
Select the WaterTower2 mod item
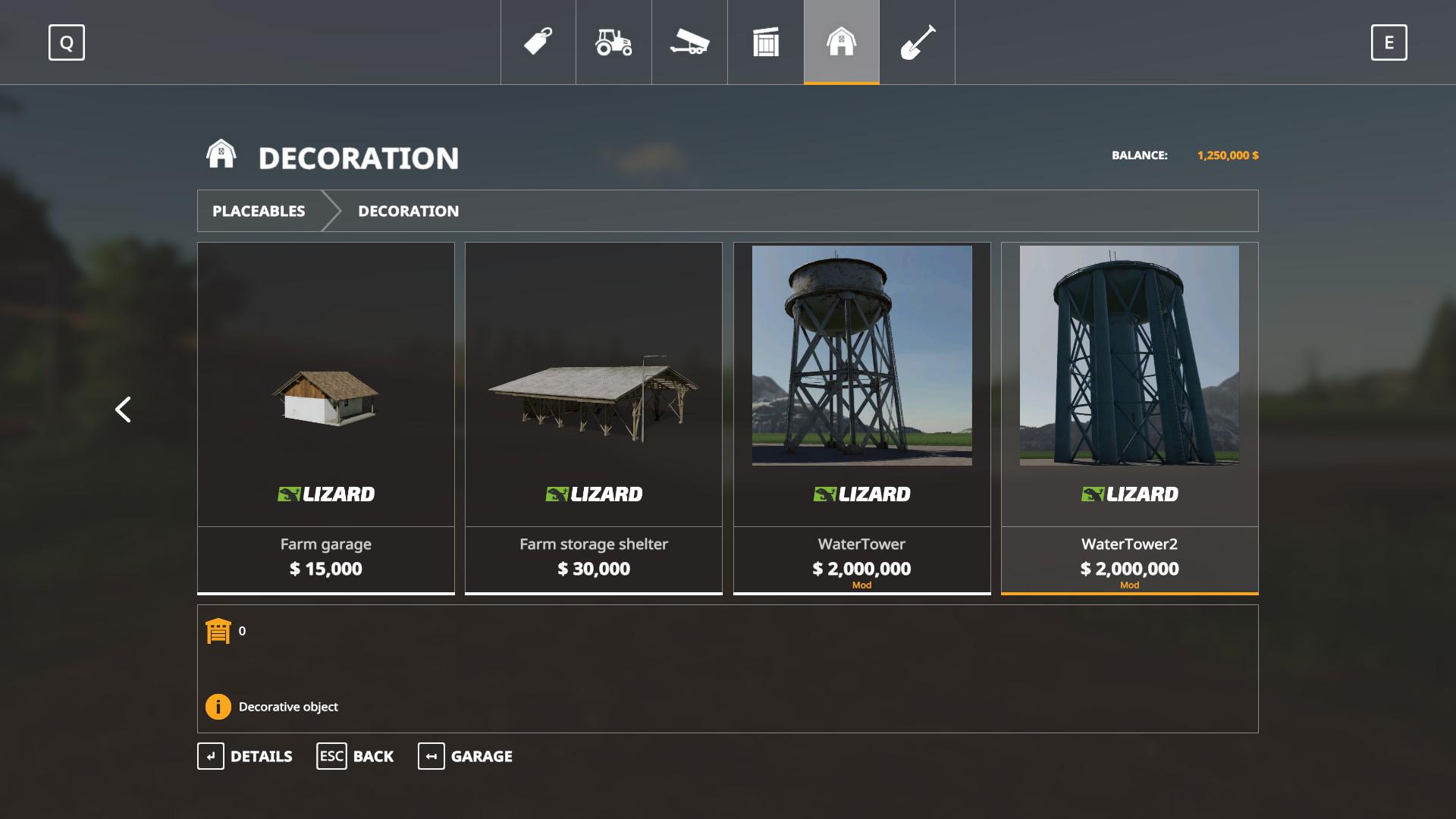point(1129,417)
